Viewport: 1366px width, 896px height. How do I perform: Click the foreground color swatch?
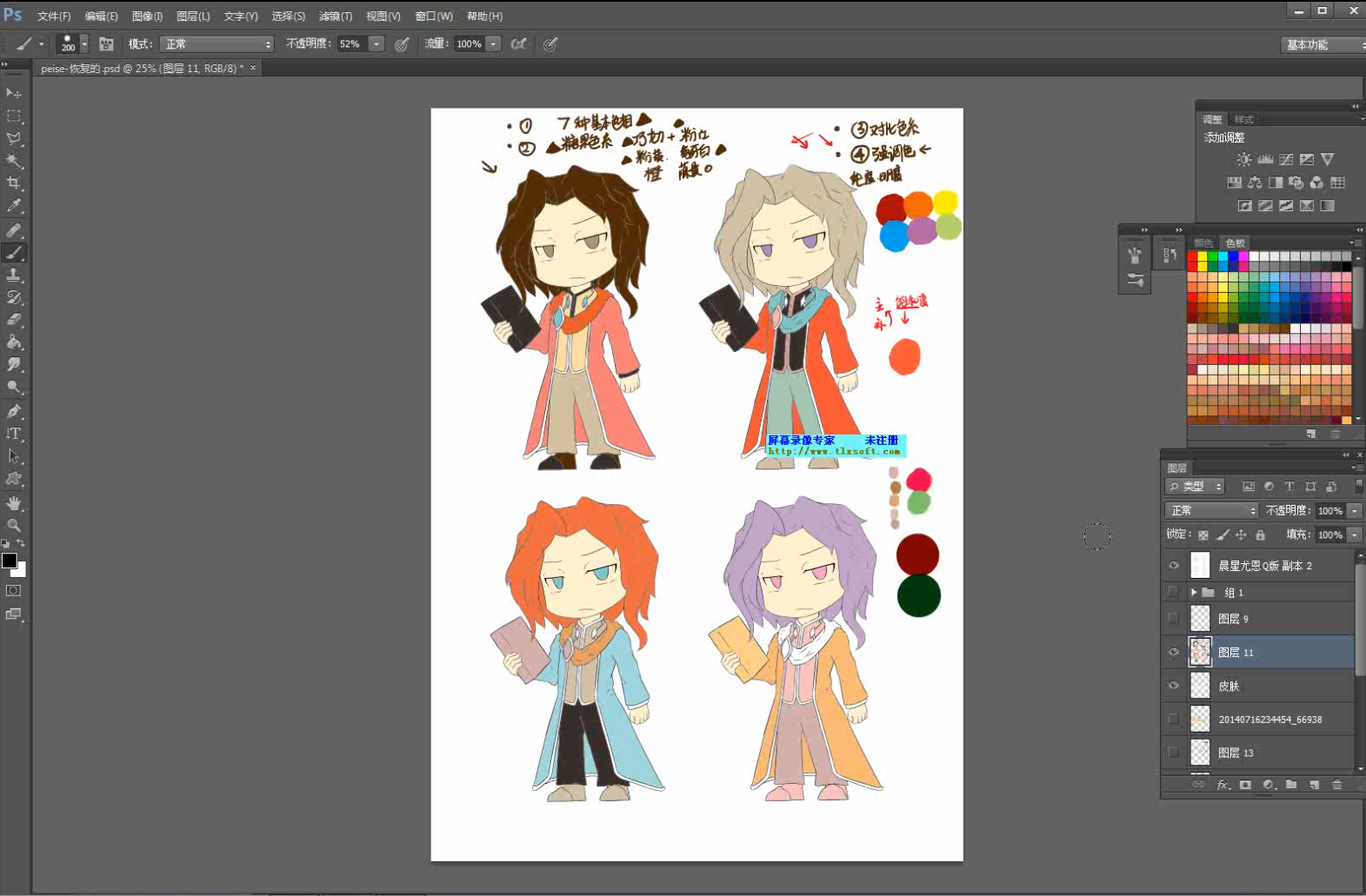click(9, 561)
